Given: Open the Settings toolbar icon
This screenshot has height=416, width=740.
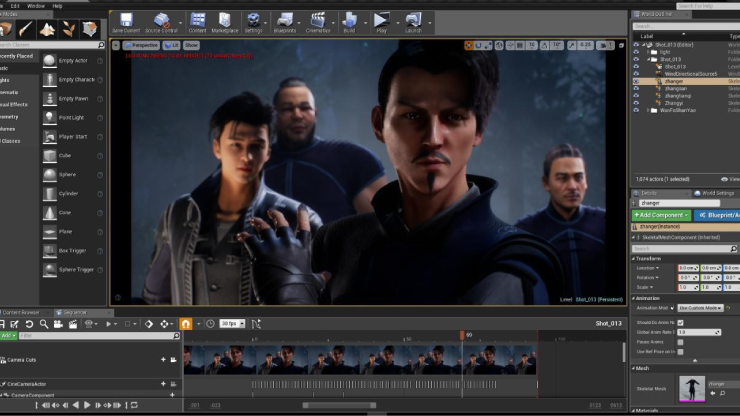Looking at the screenshot, I should (254, 21).
